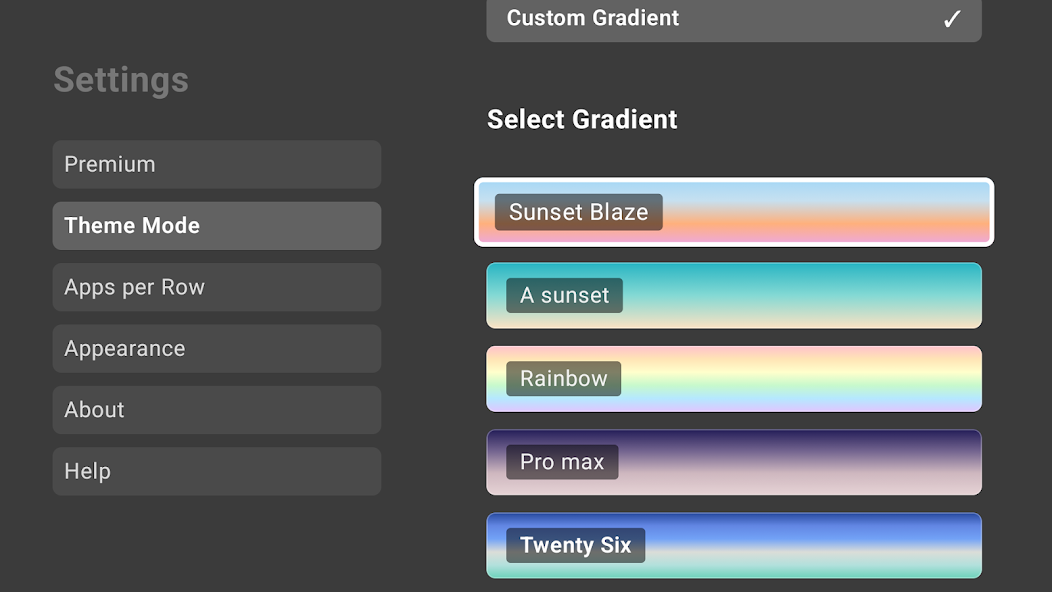Click the 'Rainbow' name label
Image resolution: width=1052 pixels, height=592 pixels.
coord(563,379)
